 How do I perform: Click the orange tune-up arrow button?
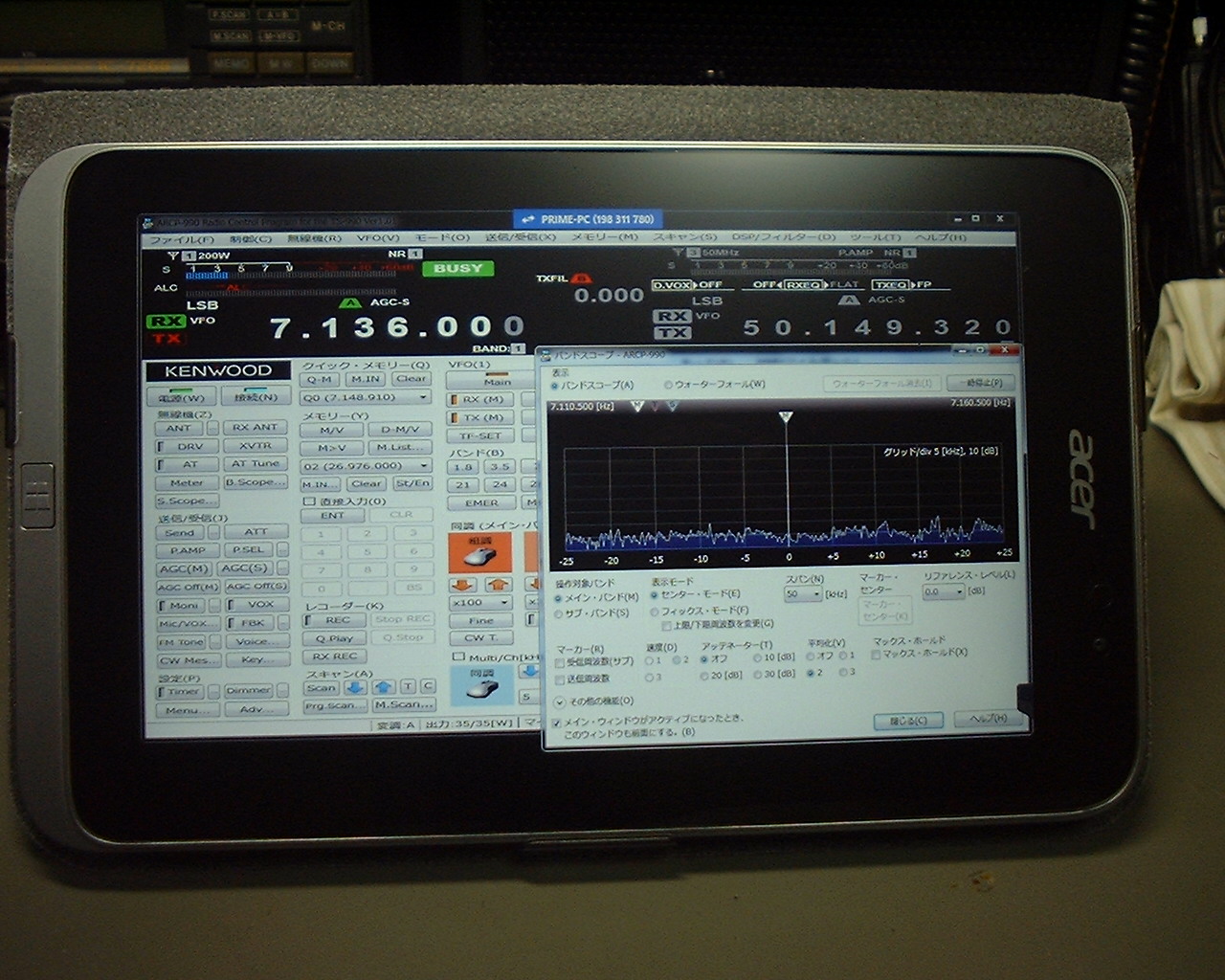coord(497,584)
